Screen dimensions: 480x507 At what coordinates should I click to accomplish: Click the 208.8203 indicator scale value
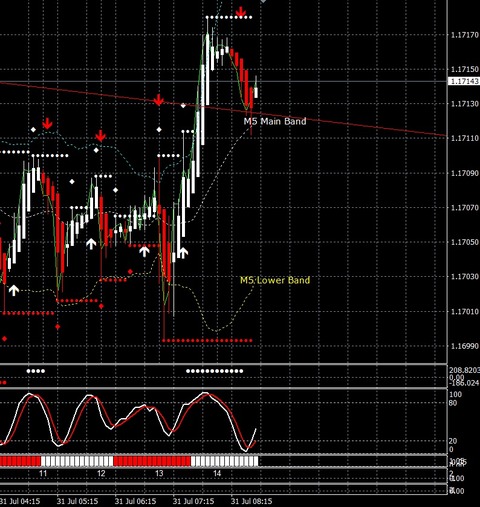click(464, 370)
